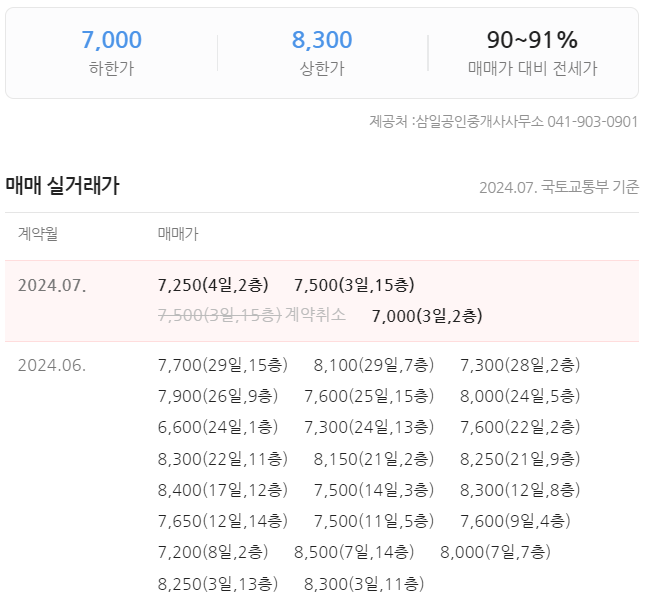
Task: Click the active 7,500(3일,15층) entry
Action: [x=354, y=285]
